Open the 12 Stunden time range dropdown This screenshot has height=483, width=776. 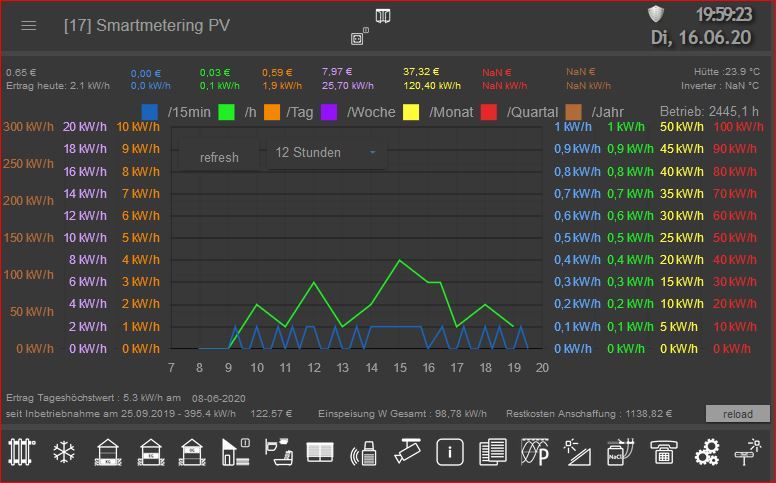[x=327, y=152]
